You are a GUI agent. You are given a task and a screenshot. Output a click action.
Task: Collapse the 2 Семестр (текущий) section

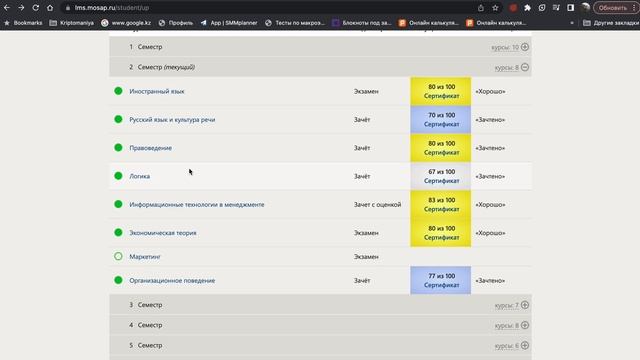point(525,67)
